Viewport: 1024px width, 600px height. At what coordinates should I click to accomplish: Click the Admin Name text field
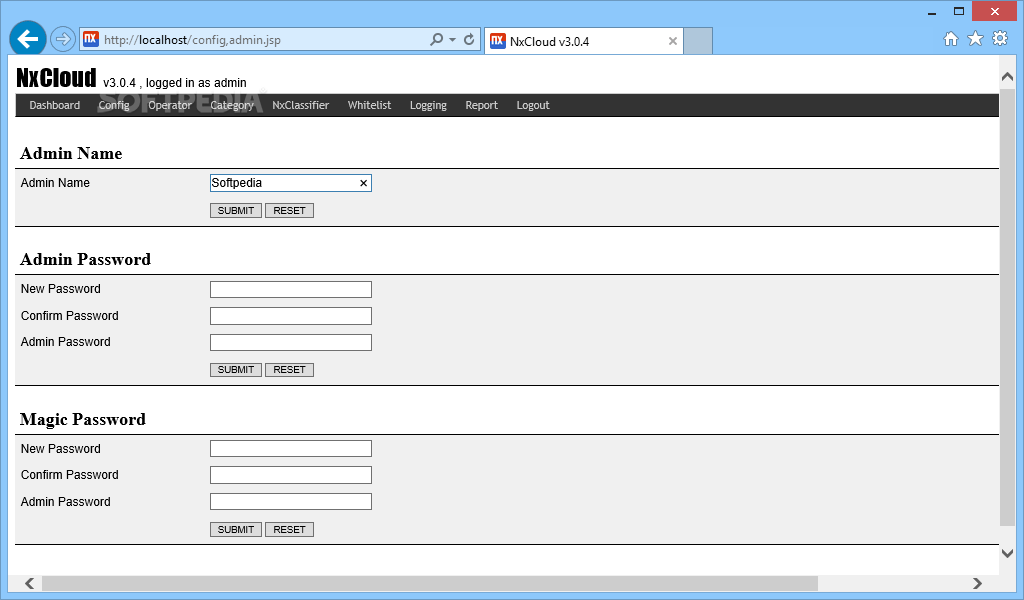pyautogui.click(x=291, y=183)
